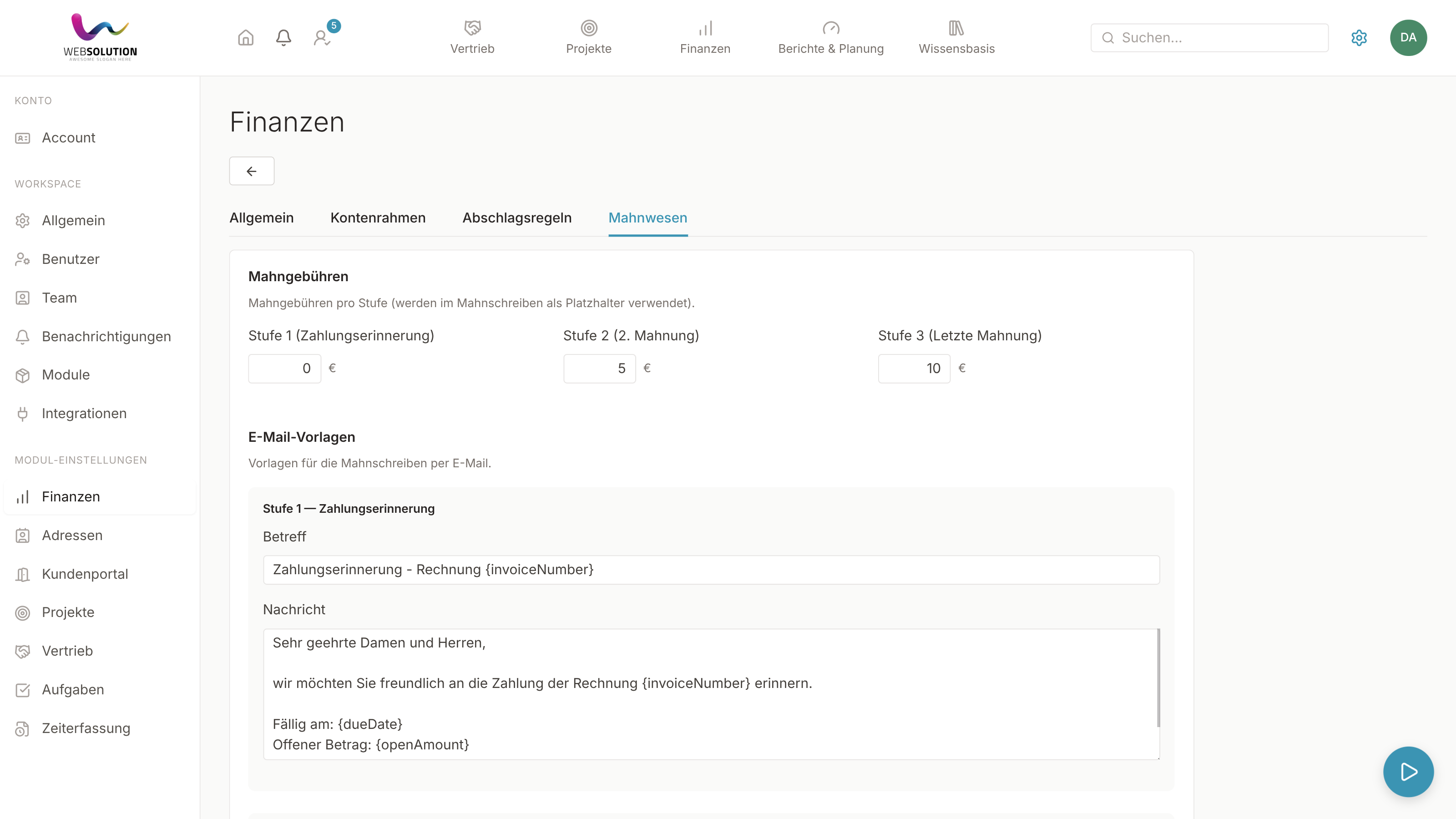Click the Stufe 2 fee input
1456x819 pixels.
coord(599,369)
